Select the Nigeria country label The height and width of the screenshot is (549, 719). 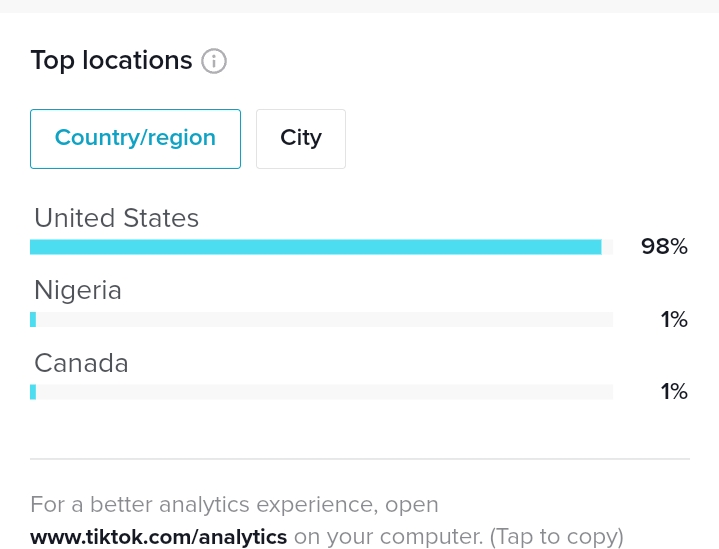78,291
